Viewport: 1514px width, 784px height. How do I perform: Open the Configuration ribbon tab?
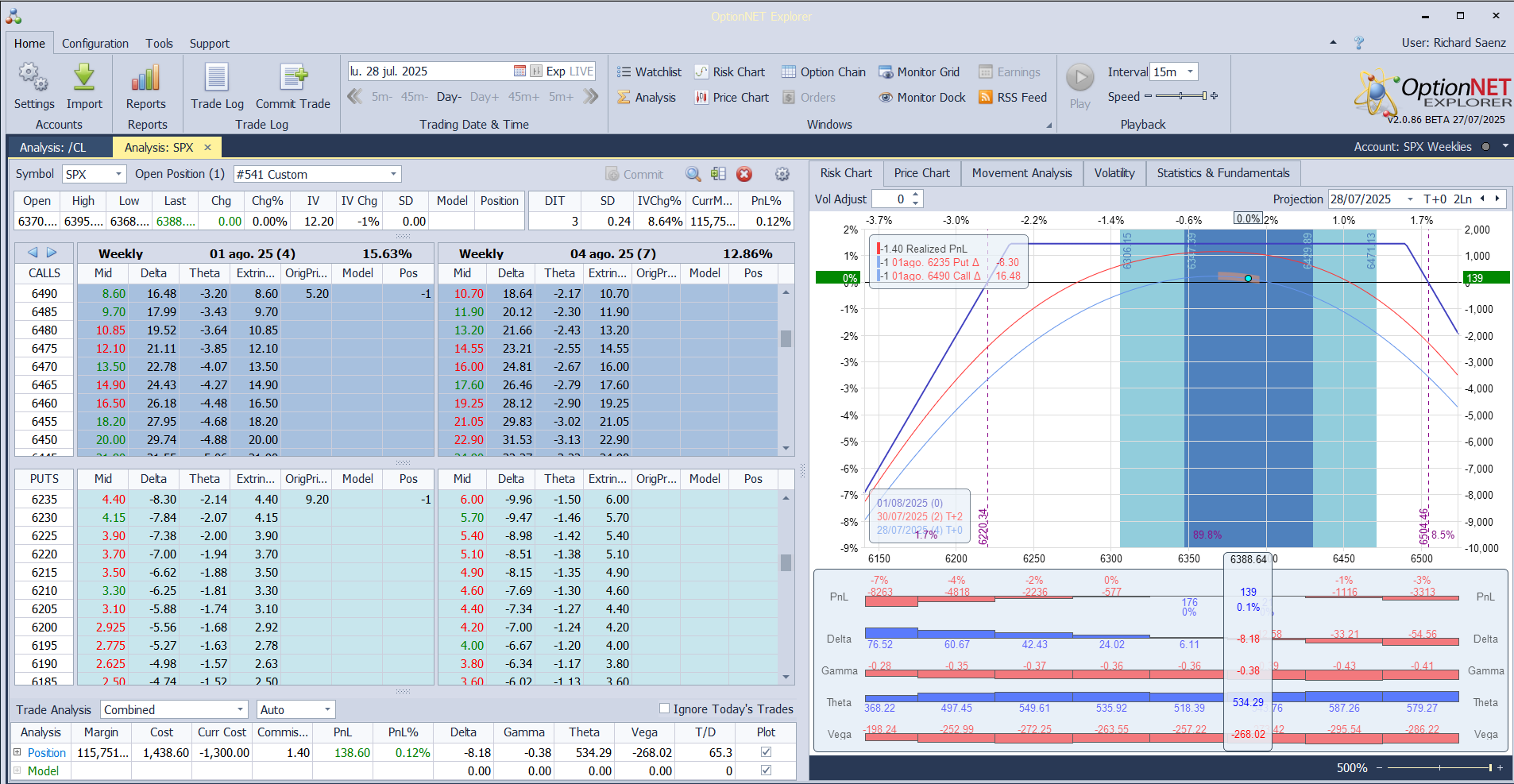[95, 44]
